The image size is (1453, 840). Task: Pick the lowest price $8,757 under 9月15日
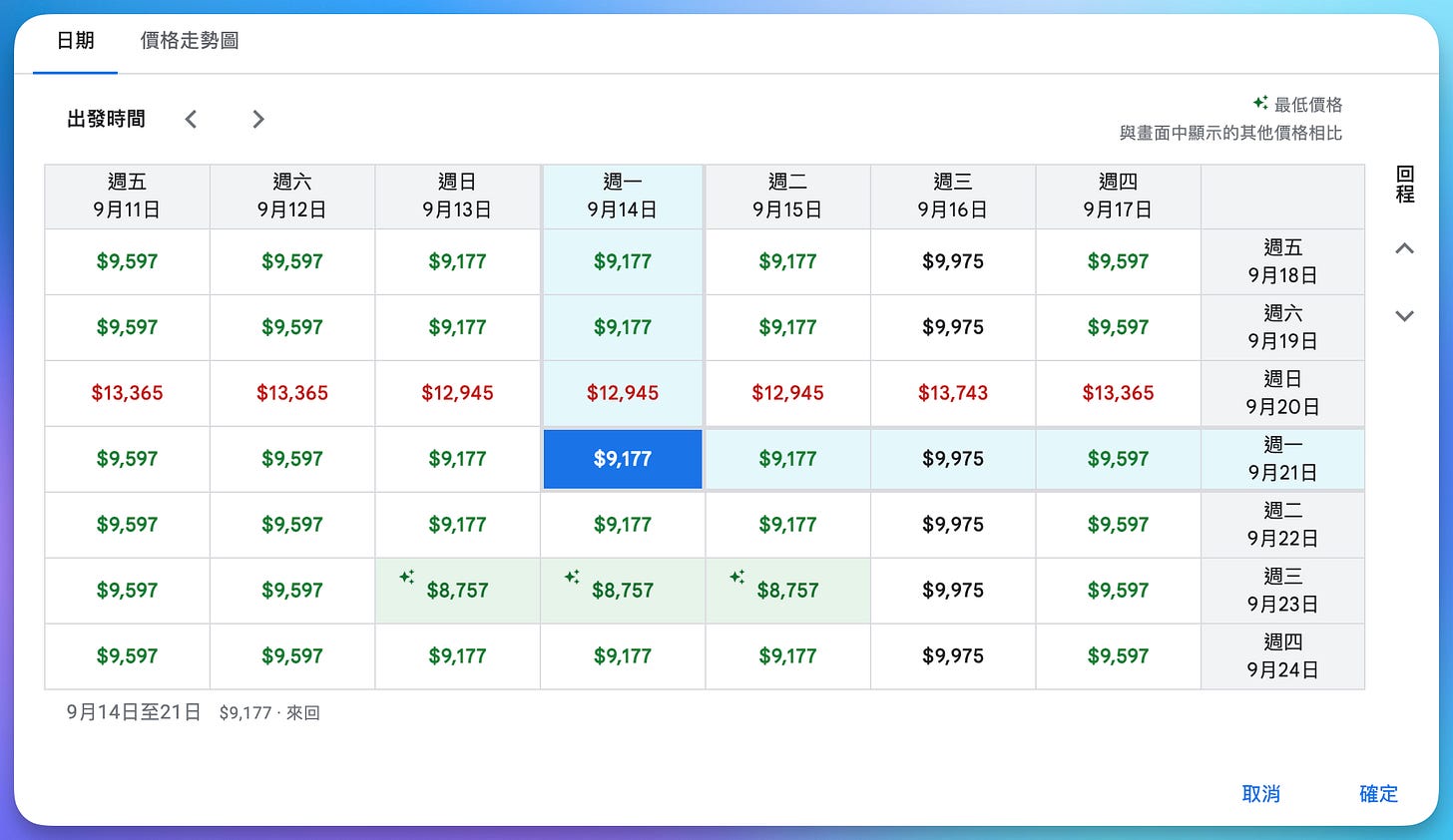788,591
